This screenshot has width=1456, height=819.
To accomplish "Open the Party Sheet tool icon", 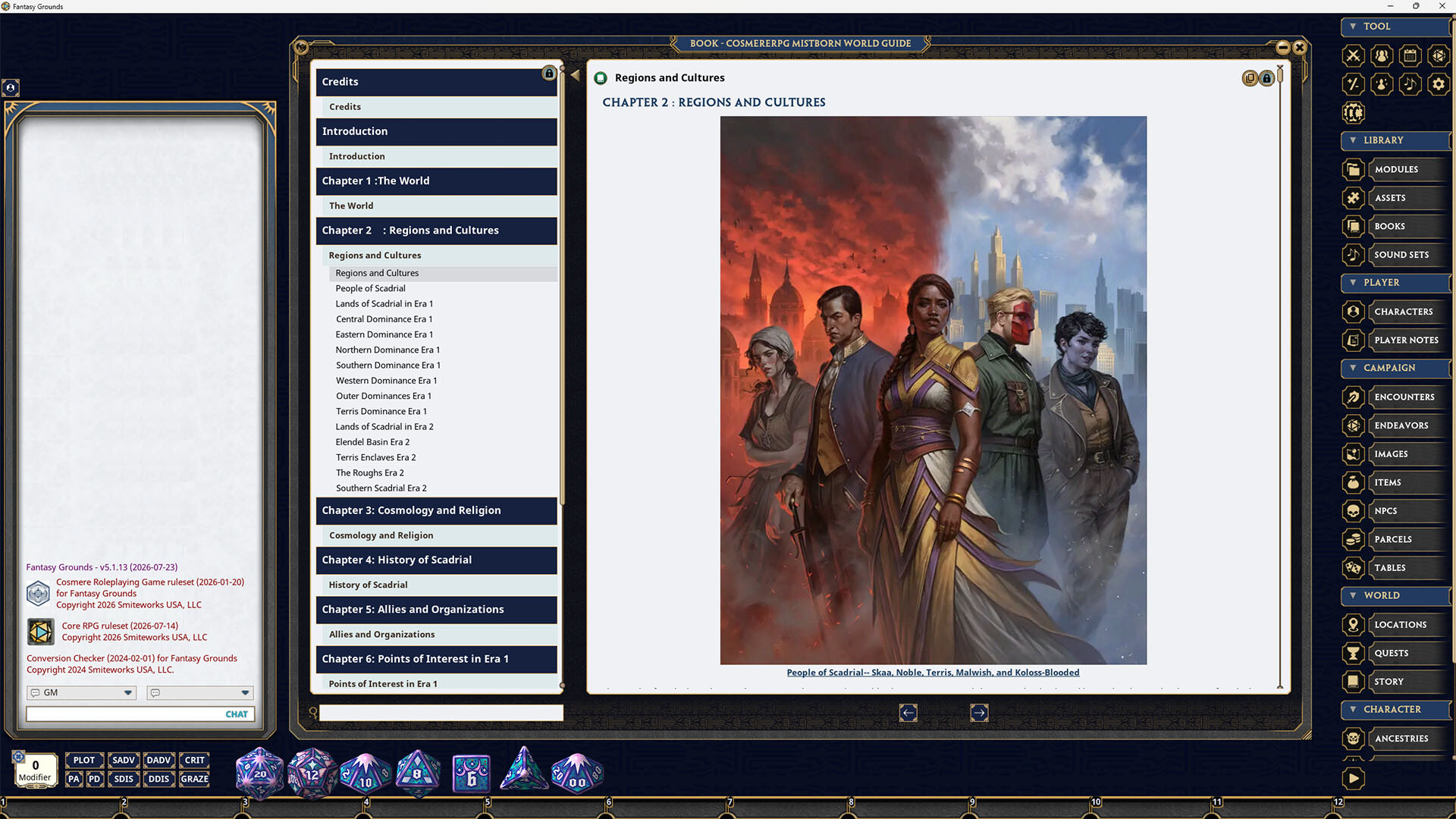I will point(1382,55).
